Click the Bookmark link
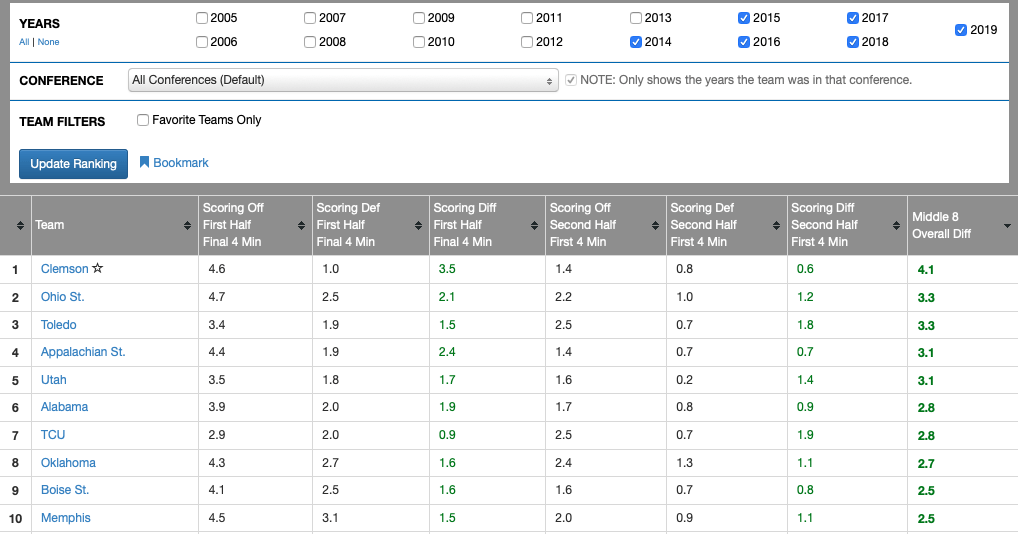1018x534 pixels. point(180,162)
